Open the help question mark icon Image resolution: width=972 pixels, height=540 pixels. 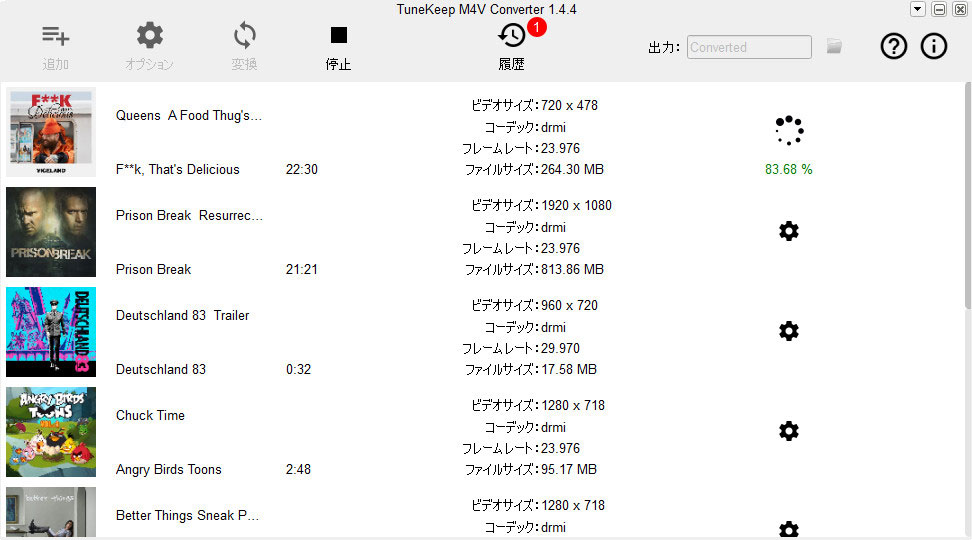click(x=893, y=46)
